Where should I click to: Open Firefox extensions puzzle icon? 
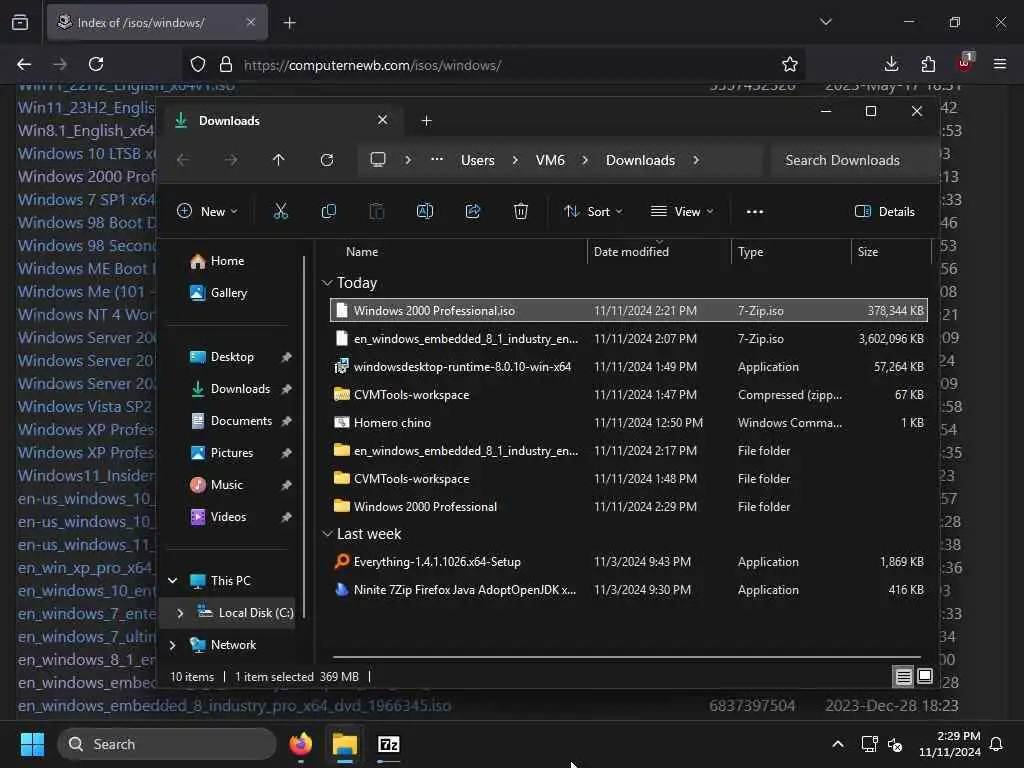point(928,64)
